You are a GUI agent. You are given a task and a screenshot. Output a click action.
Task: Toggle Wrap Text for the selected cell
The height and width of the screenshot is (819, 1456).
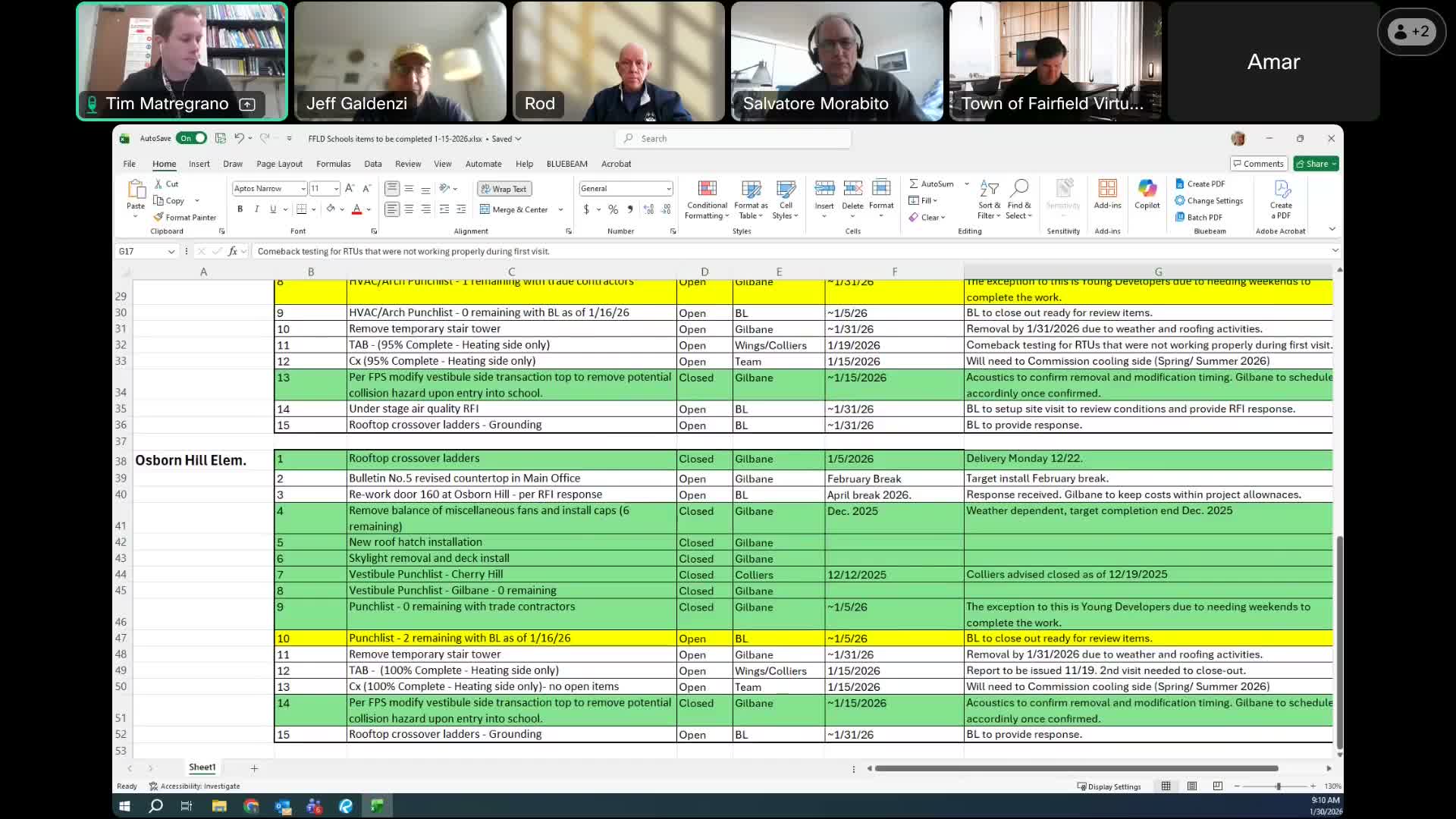[x=503, y=189]
